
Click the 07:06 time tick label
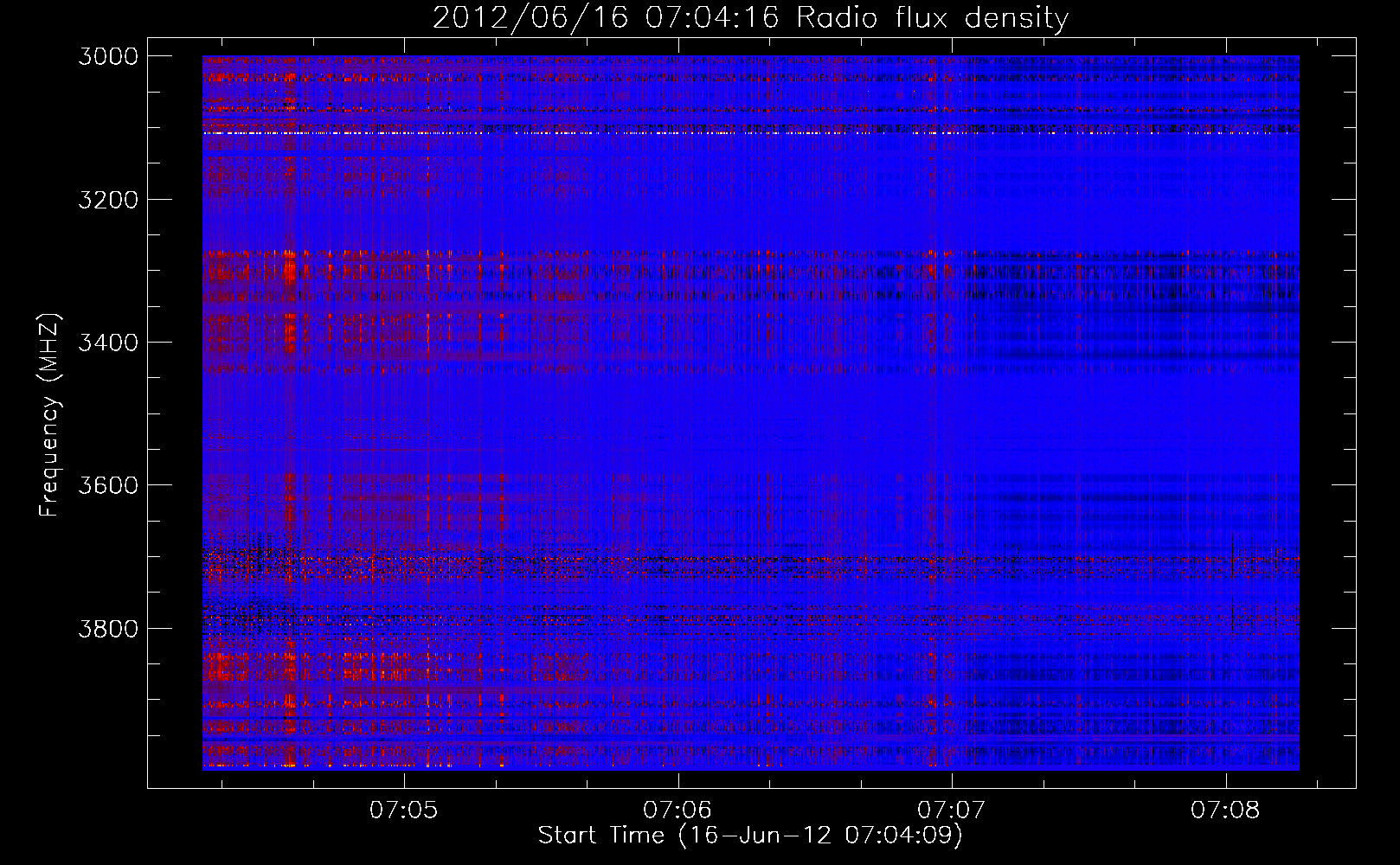coord(678,811)
